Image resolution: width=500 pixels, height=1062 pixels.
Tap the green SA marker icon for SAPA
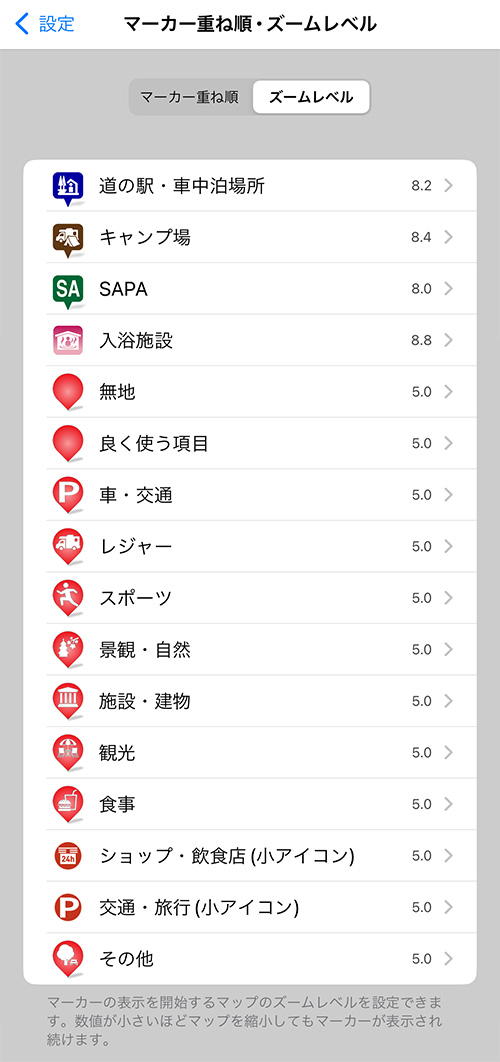pyautogui.click(x=68, y=291)
